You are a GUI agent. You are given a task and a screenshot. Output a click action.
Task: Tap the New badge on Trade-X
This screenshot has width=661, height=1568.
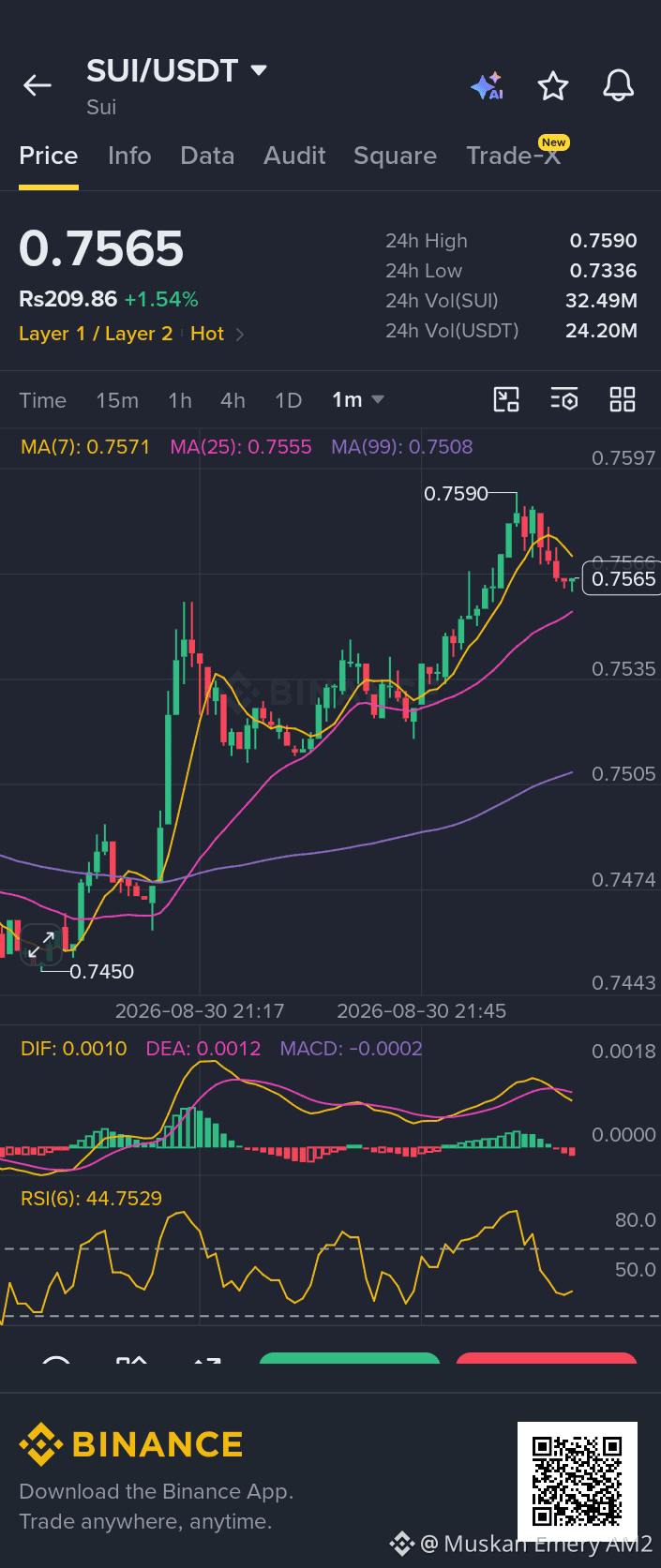[553, 142]
